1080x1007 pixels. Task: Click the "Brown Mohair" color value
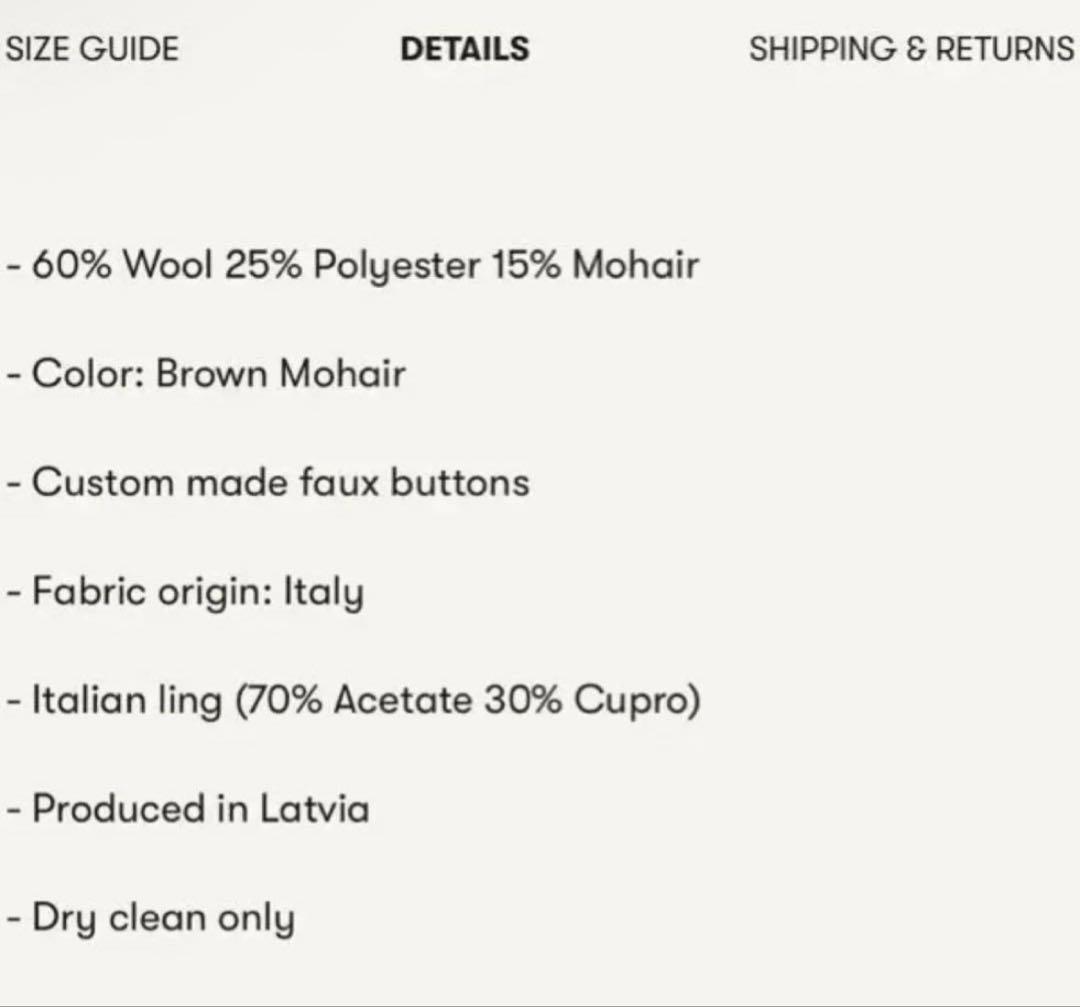tap(281, 374)
